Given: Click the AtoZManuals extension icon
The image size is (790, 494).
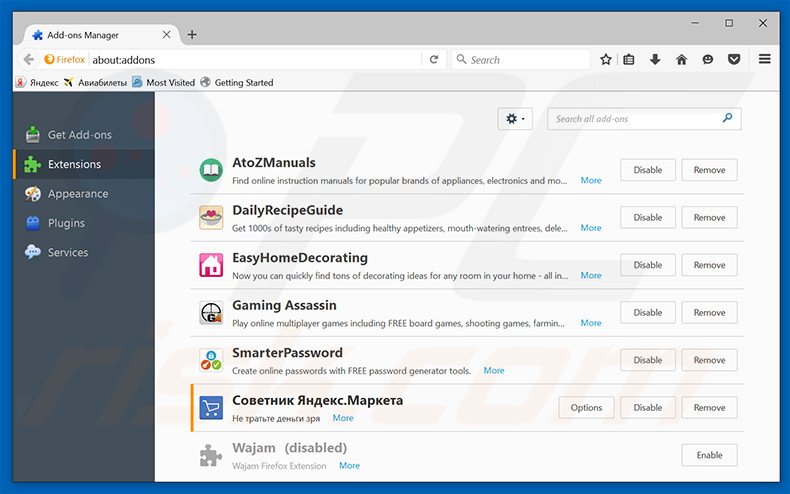Looking at the screenshot, I should 211,170.
